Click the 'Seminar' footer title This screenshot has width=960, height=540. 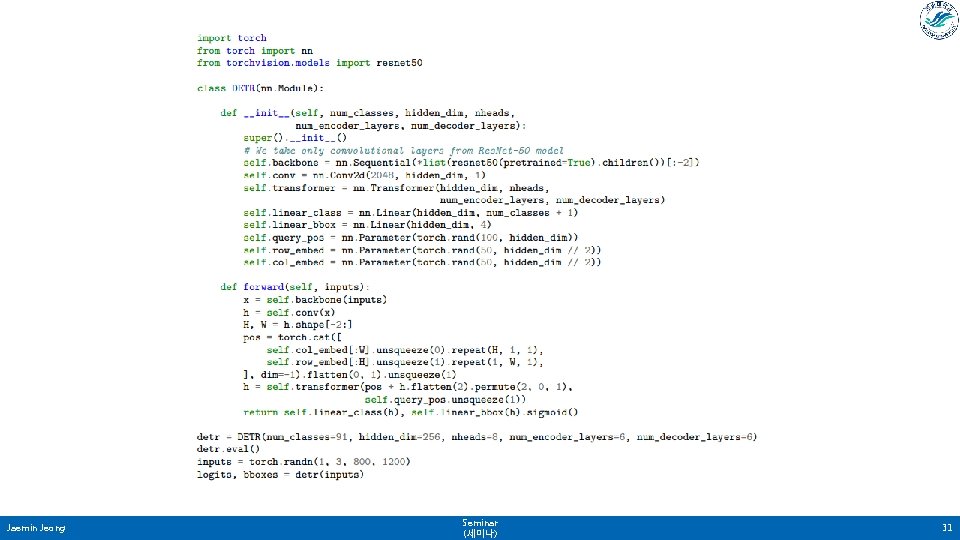pos(480,523)
